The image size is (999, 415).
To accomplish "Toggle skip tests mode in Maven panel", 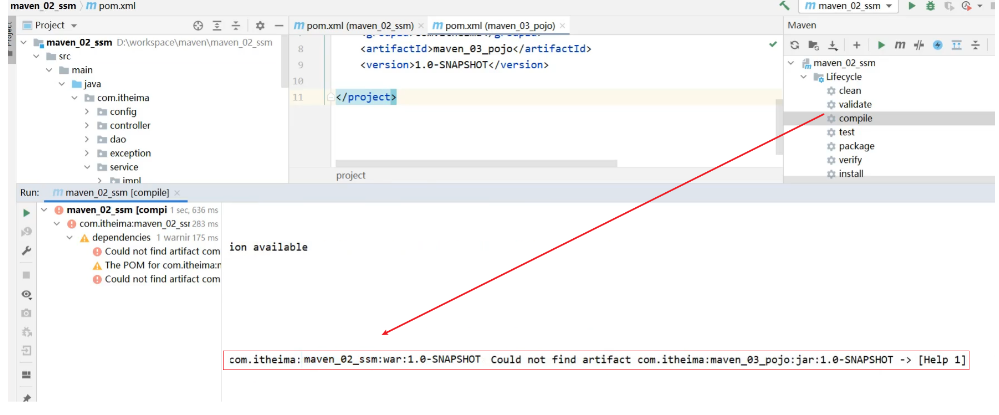I will click(919, 45).
